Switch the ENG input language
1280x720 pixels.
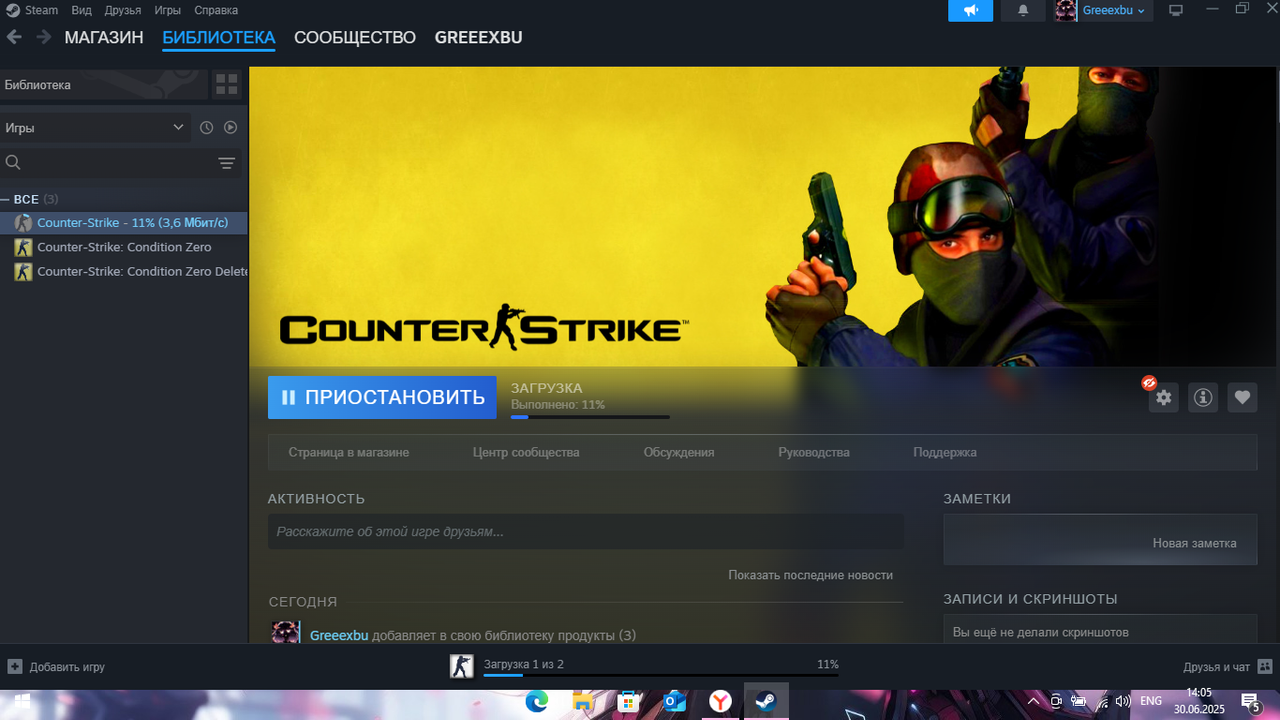pos(1151,701)
